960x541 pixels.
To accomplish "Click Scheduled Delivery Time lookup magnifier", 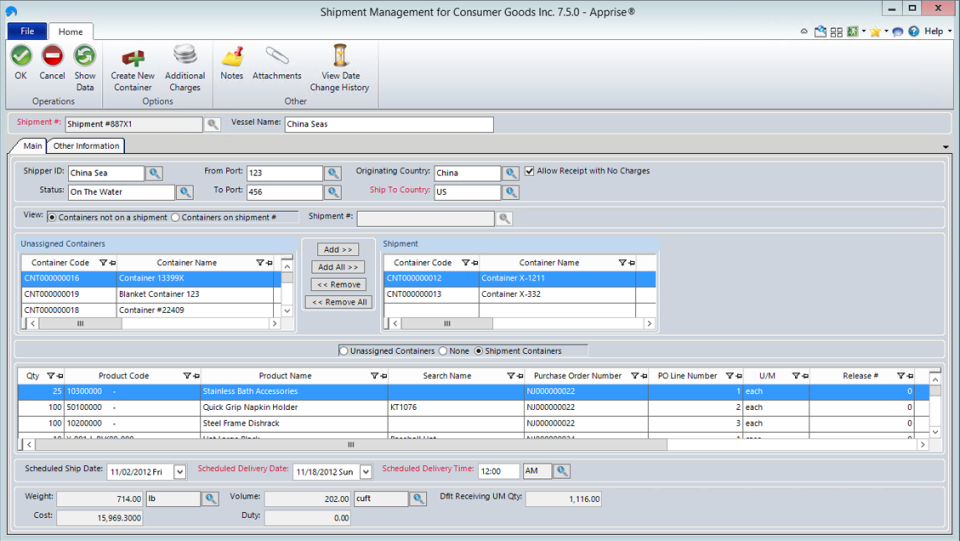I will (x=561, y=471).
